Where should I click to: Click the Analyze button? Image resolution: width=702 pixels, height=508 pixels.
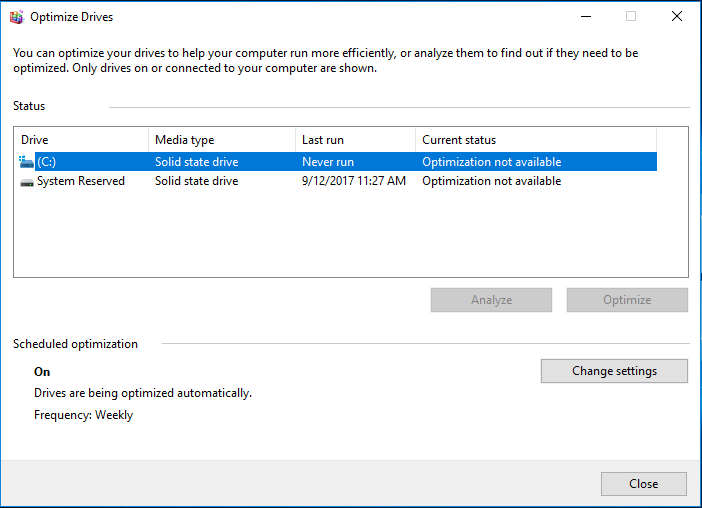(x=491, y=300)
